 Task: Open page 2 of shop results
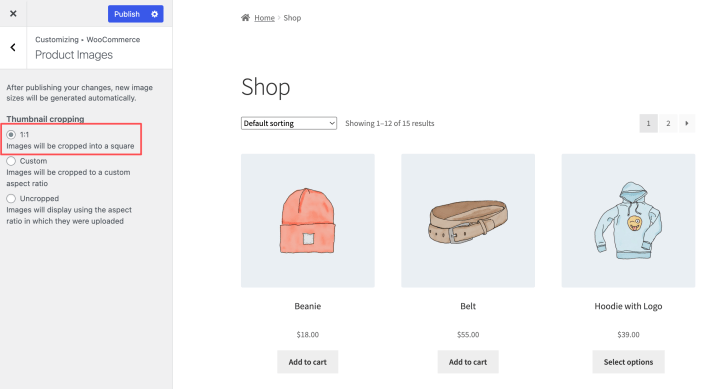coord(668,124)
